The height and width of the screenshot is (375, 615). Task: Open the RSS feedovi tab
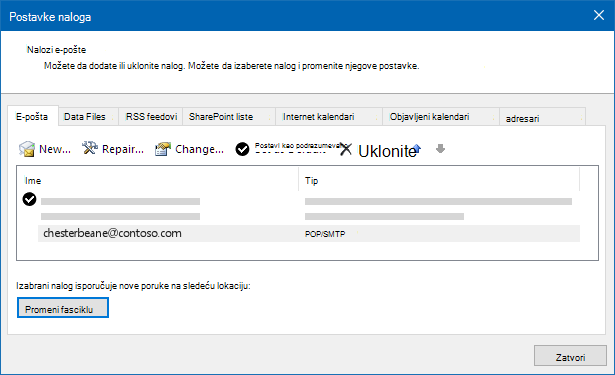click(x=151, y=117)
